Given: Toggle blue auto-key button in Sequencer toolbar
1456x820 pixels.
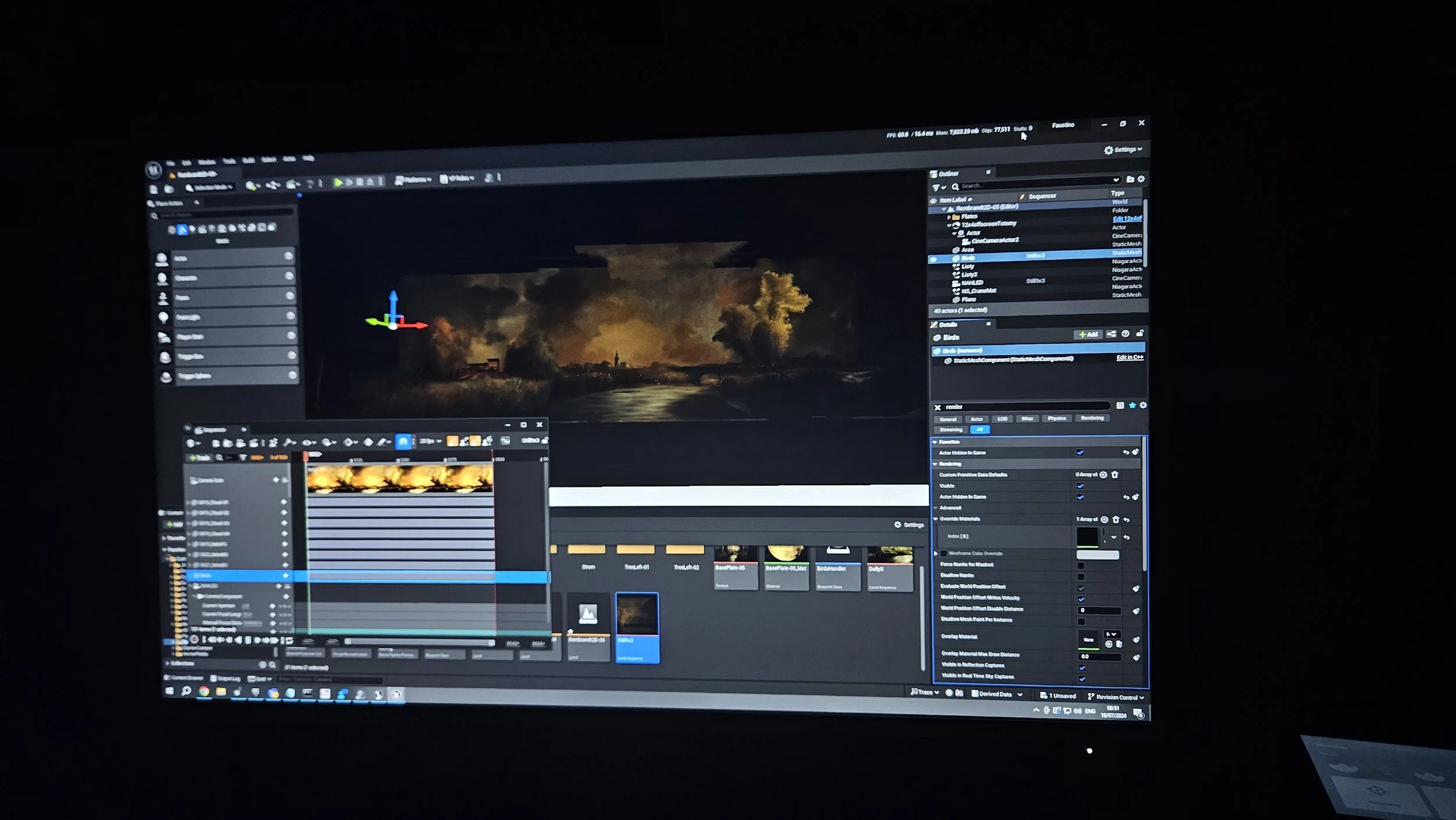Looking at the screenshot, I should click(x=402, y=441).
